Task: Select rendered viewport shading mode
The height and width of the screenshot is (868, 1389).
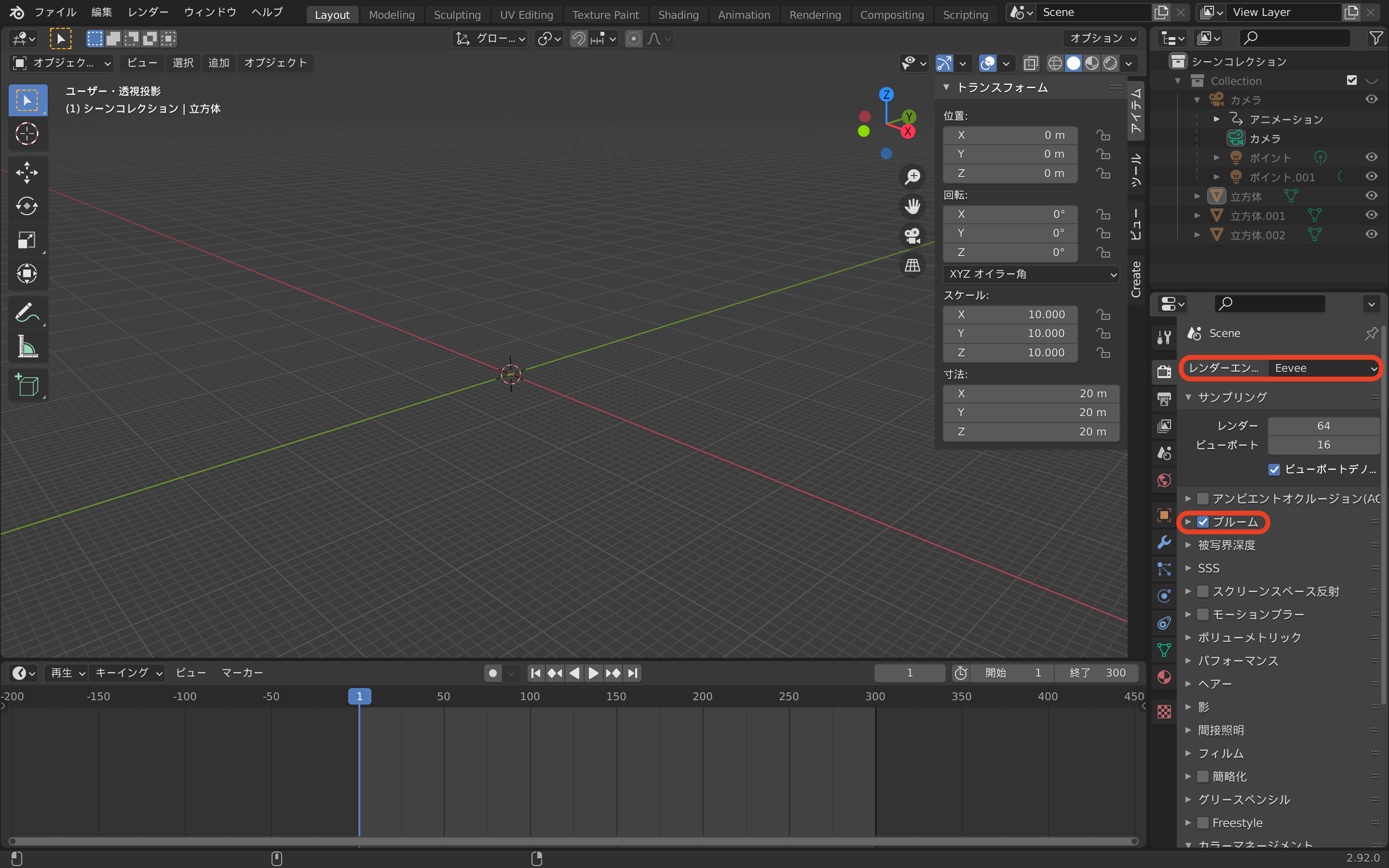Action: pos(1111,63)
